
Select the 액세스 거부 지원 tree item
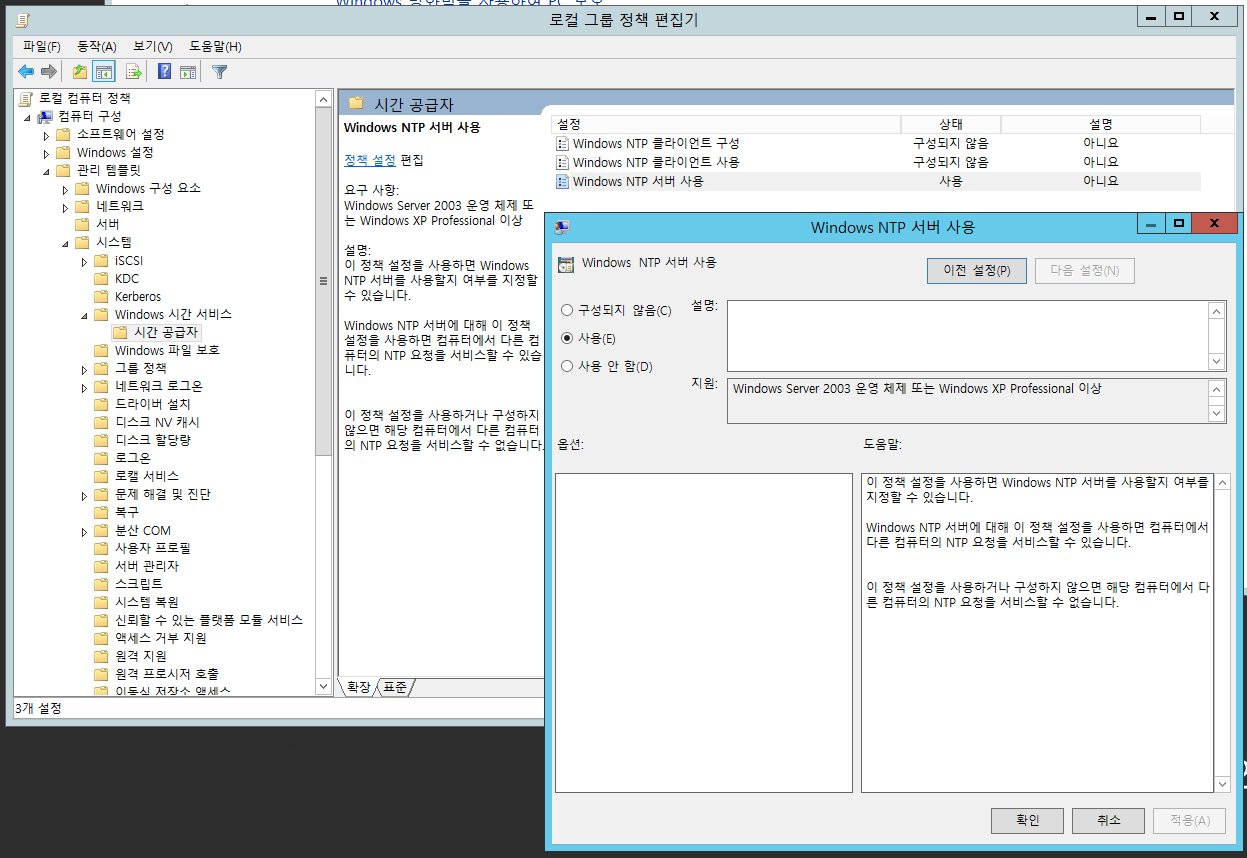coord(161,638)
